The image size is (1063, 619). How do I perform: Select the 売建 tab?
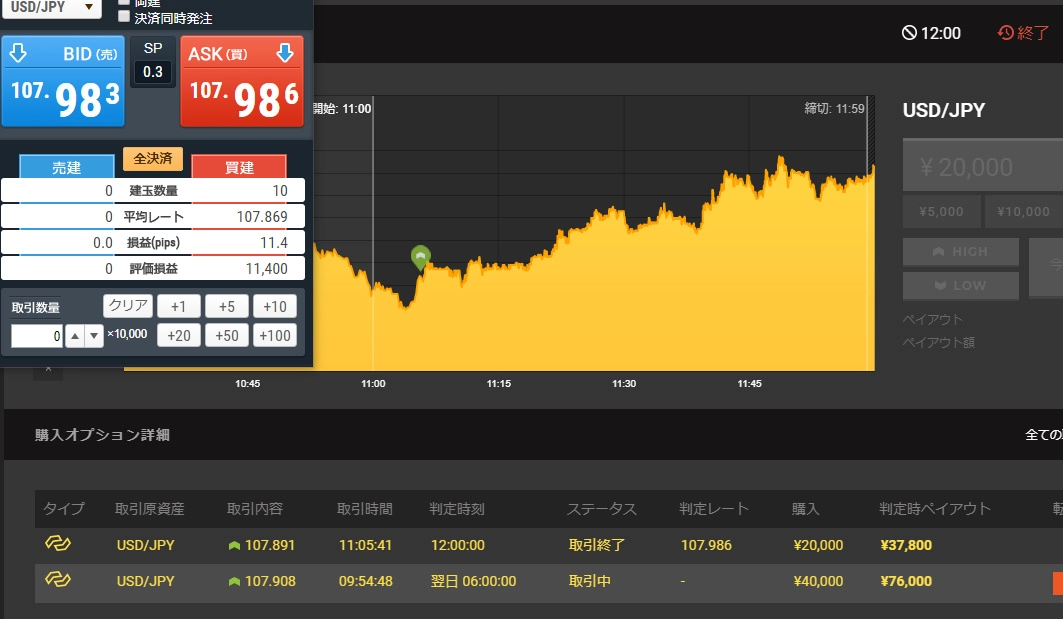pos(66,167)
